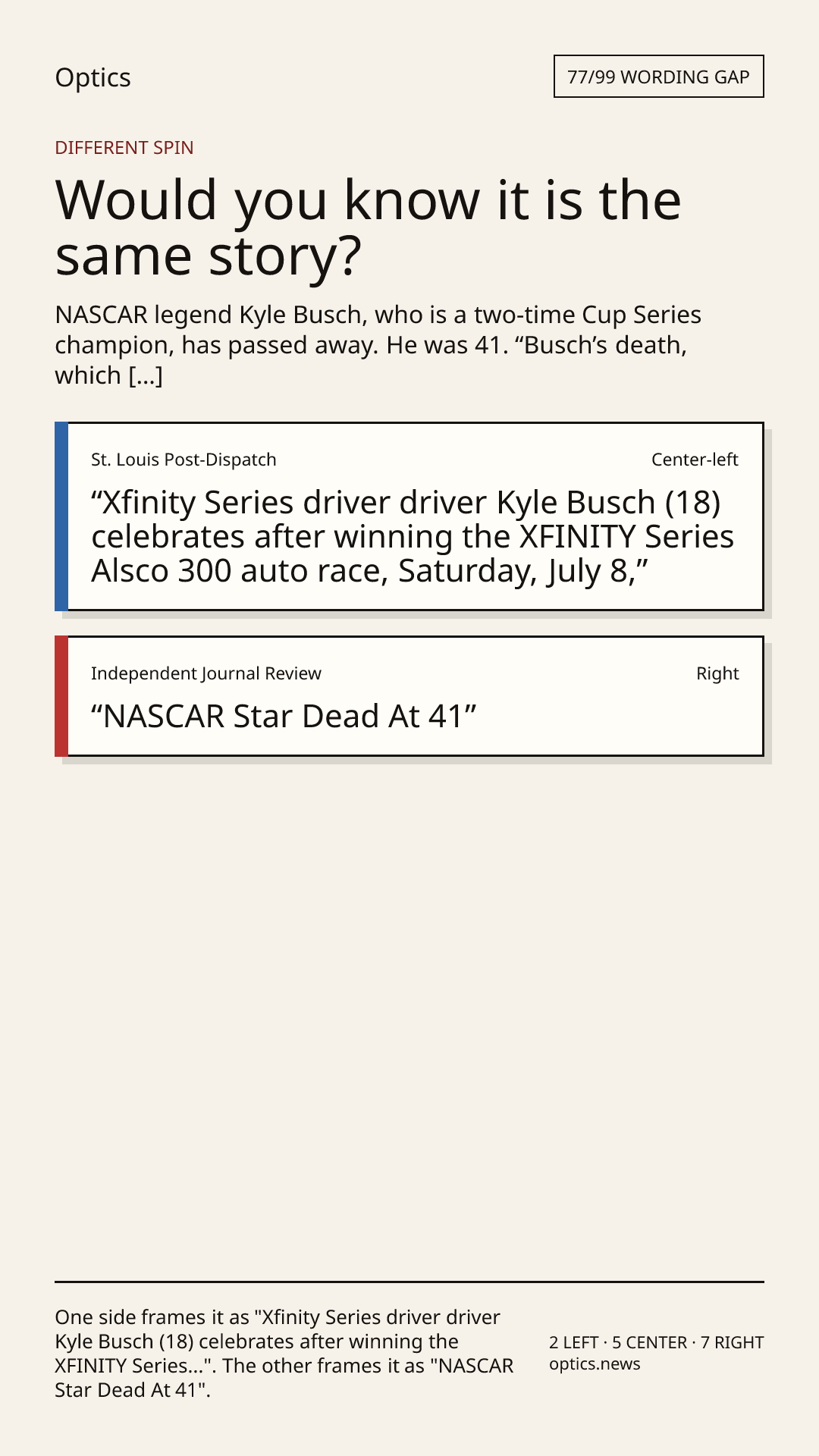
Task: Click the St. Louis Post-Dispatch source name
Action: (x=184, y=460)
